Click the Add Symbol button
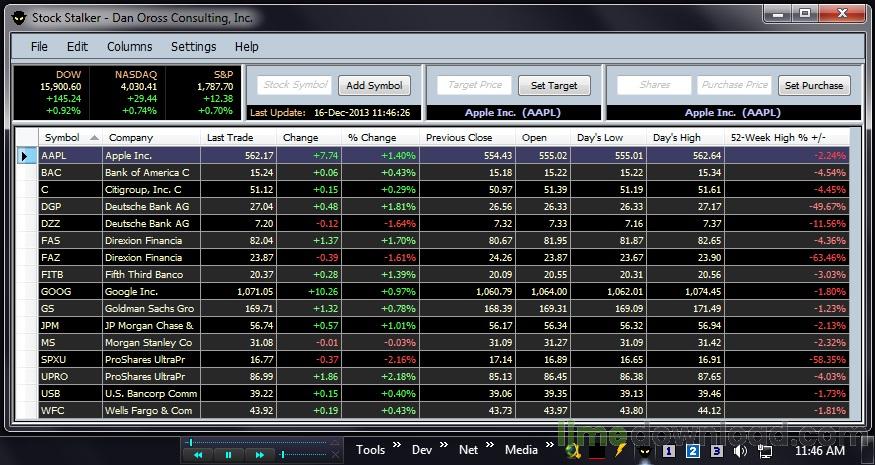The height and width of the screenshot is (465, 875). pos(374,85)
